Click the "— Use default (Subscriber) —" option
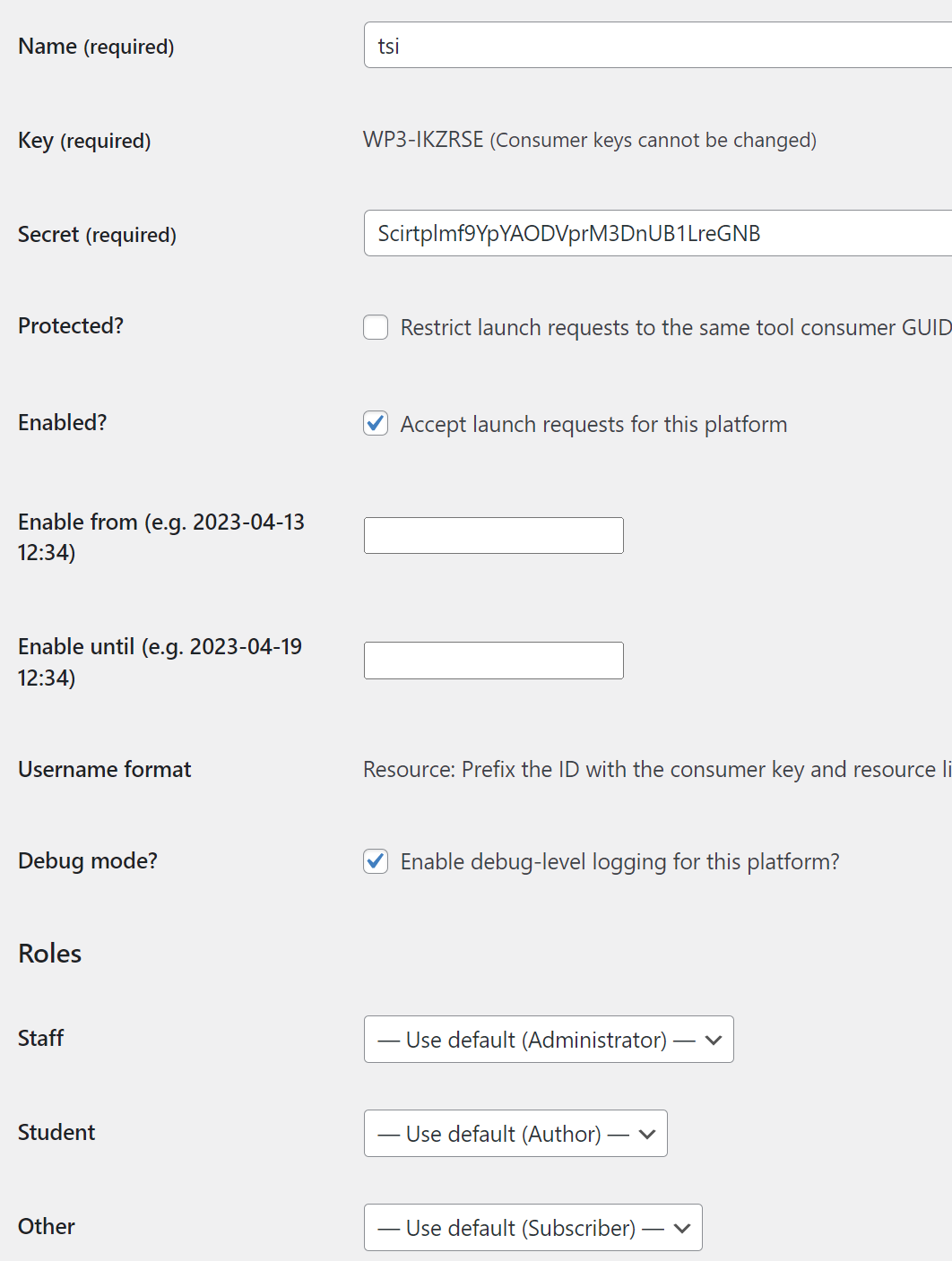 tap(520, 1227)
